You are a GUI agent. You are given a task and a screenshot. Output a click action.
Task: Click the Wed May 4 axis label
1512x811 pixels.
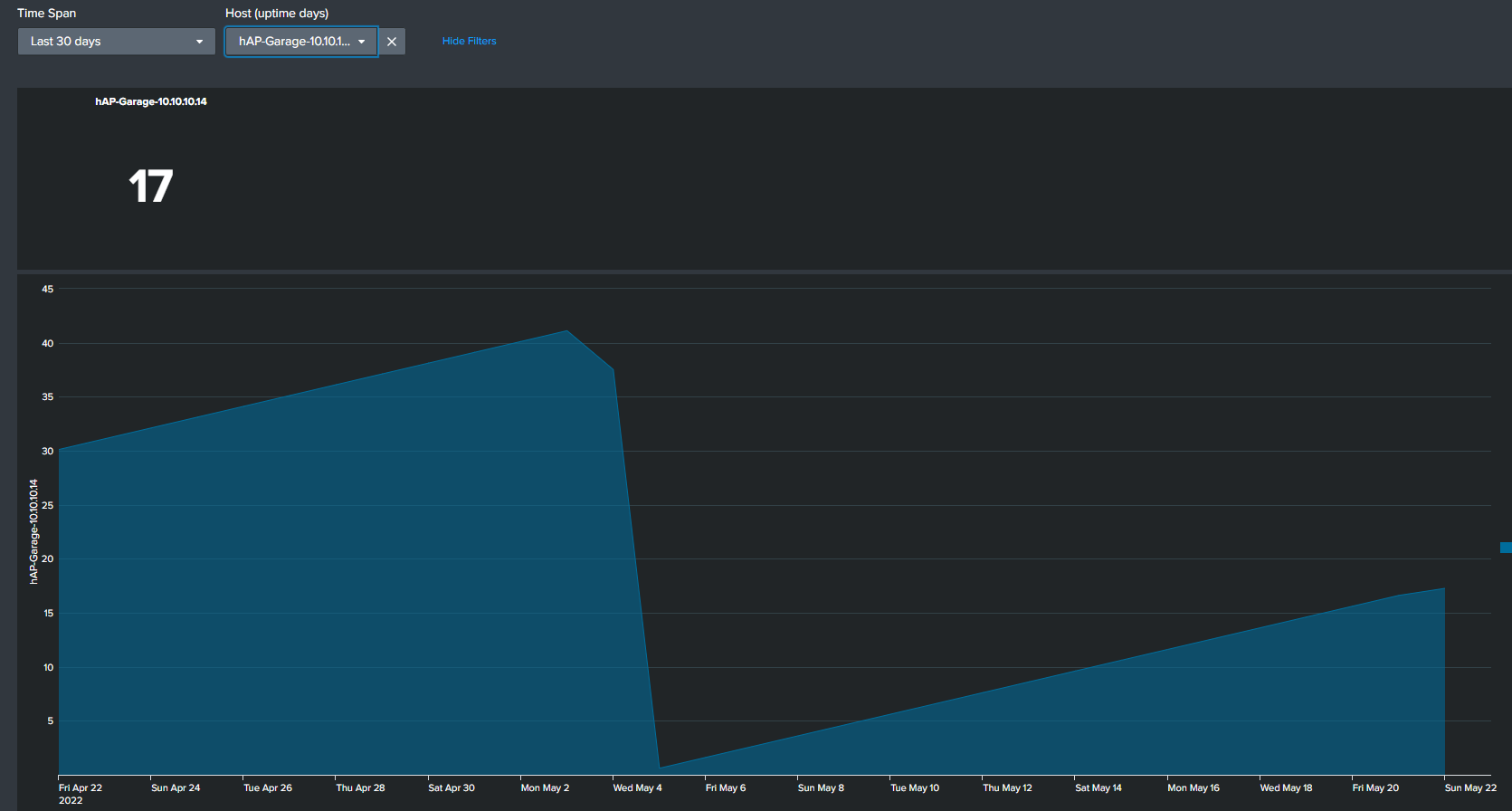point(637,787)
